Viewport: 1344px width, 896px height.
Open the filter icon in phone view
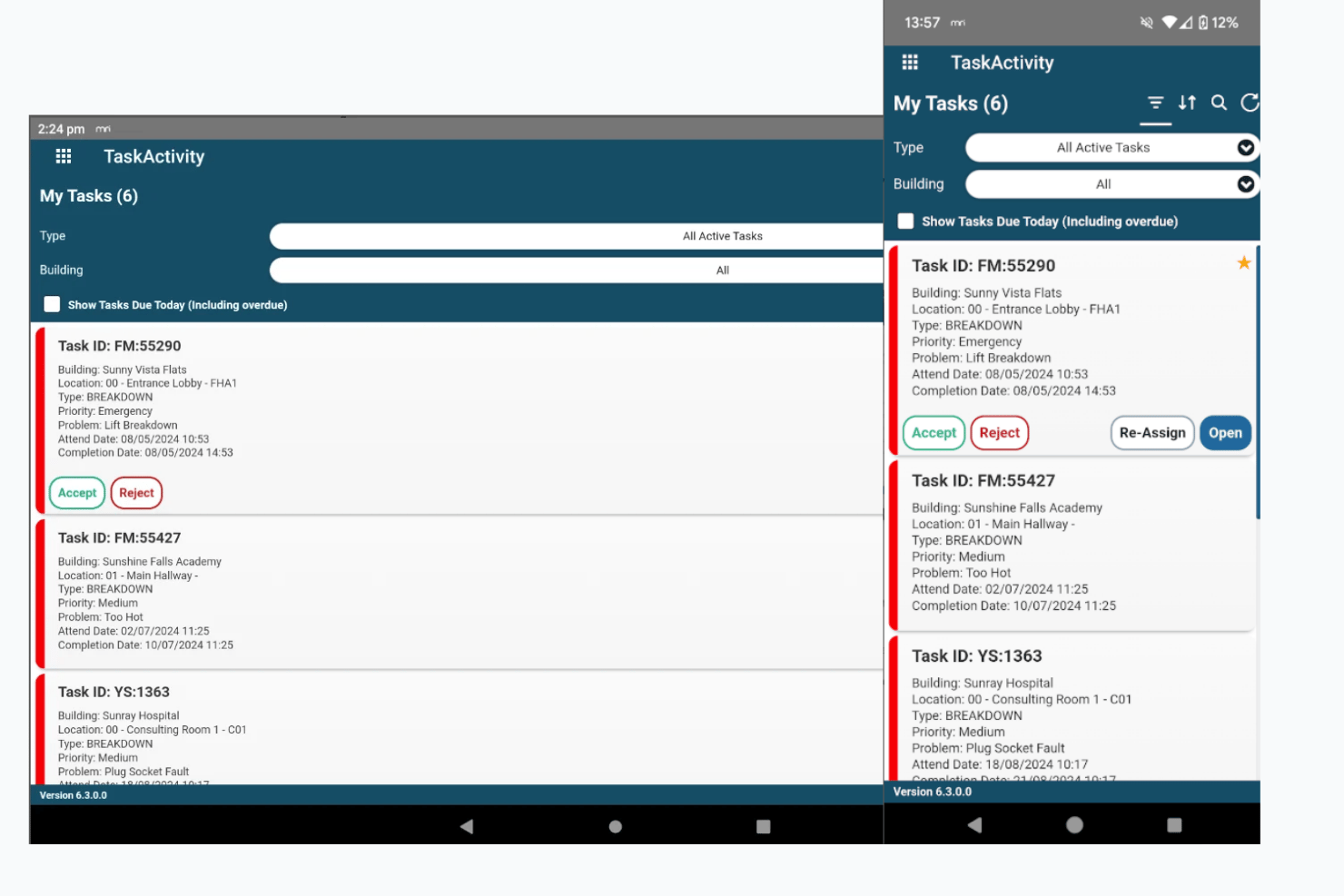(x=1155, y=103)
